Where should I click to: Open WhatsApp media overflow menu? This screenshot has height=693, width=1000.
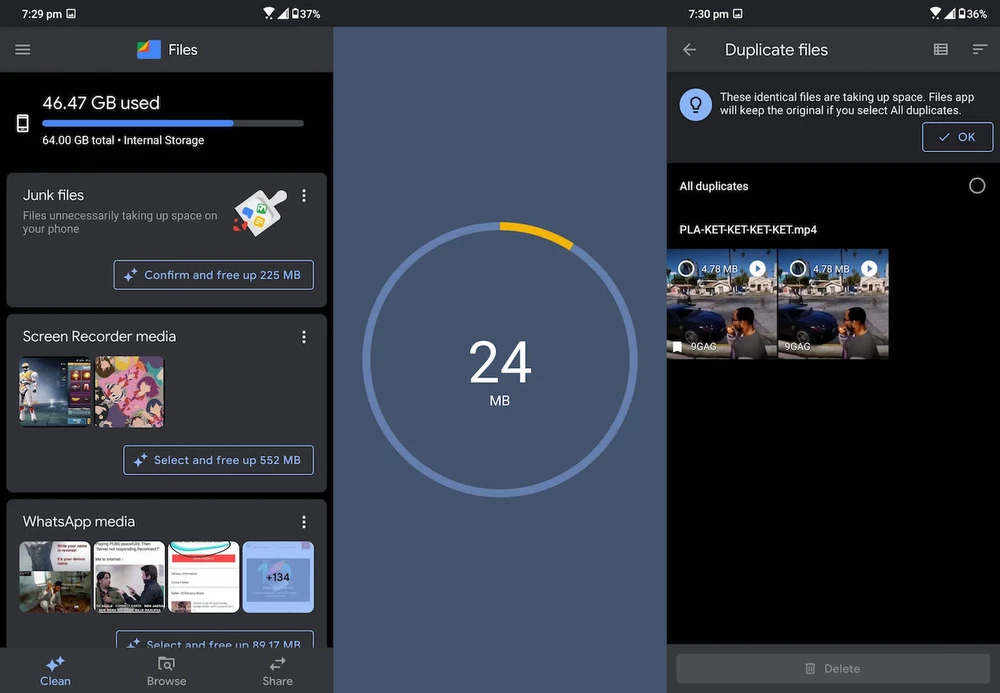tap(304, 522)
